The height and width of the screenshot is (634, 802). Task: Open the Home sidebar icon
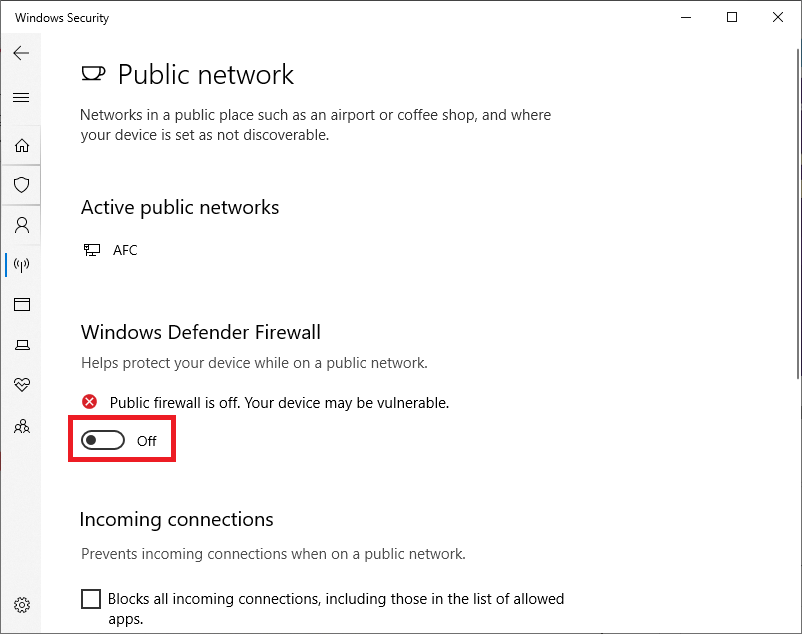[21, 145]
